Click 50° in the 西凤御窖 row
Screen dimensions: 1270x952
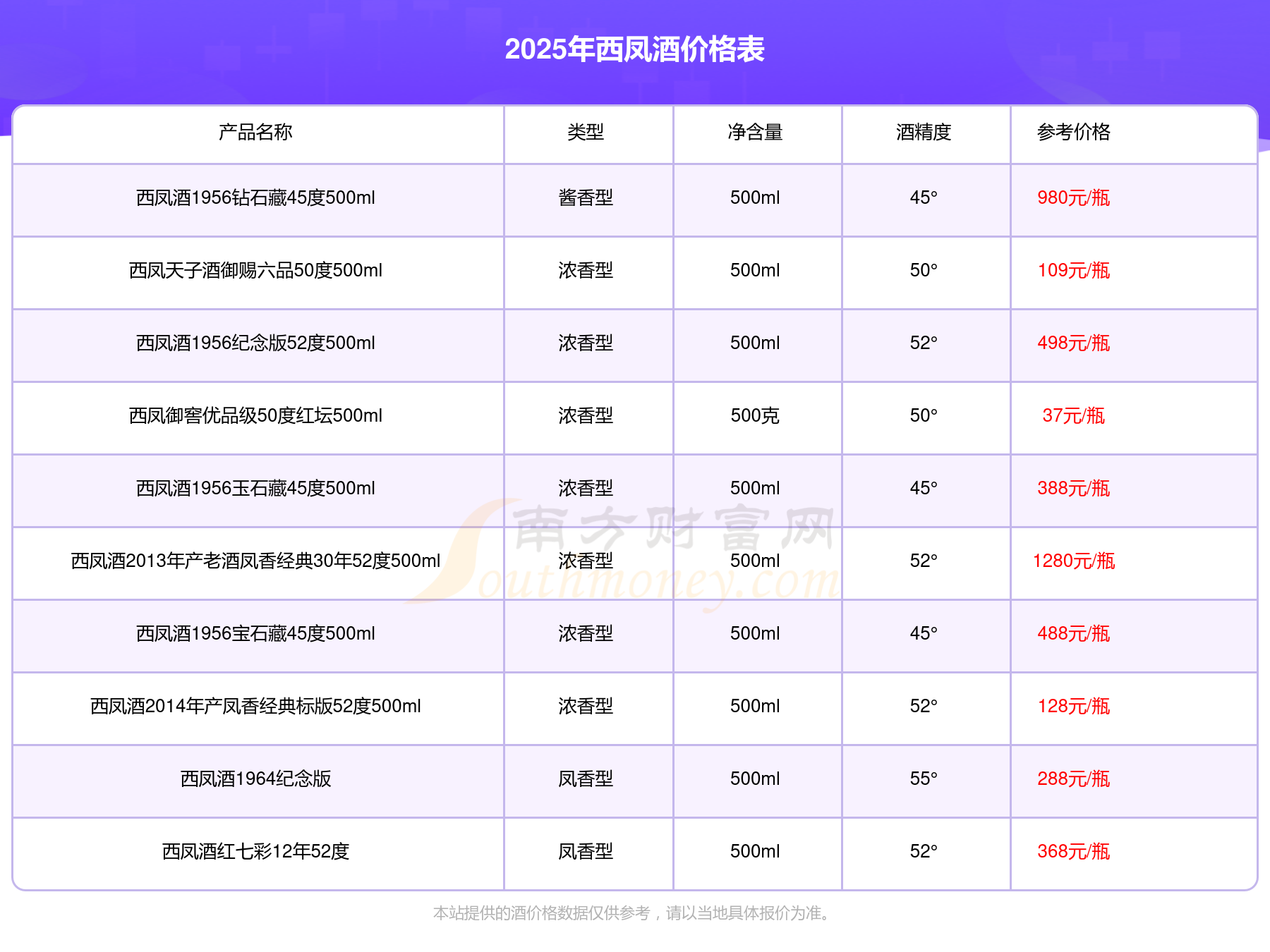924,415
